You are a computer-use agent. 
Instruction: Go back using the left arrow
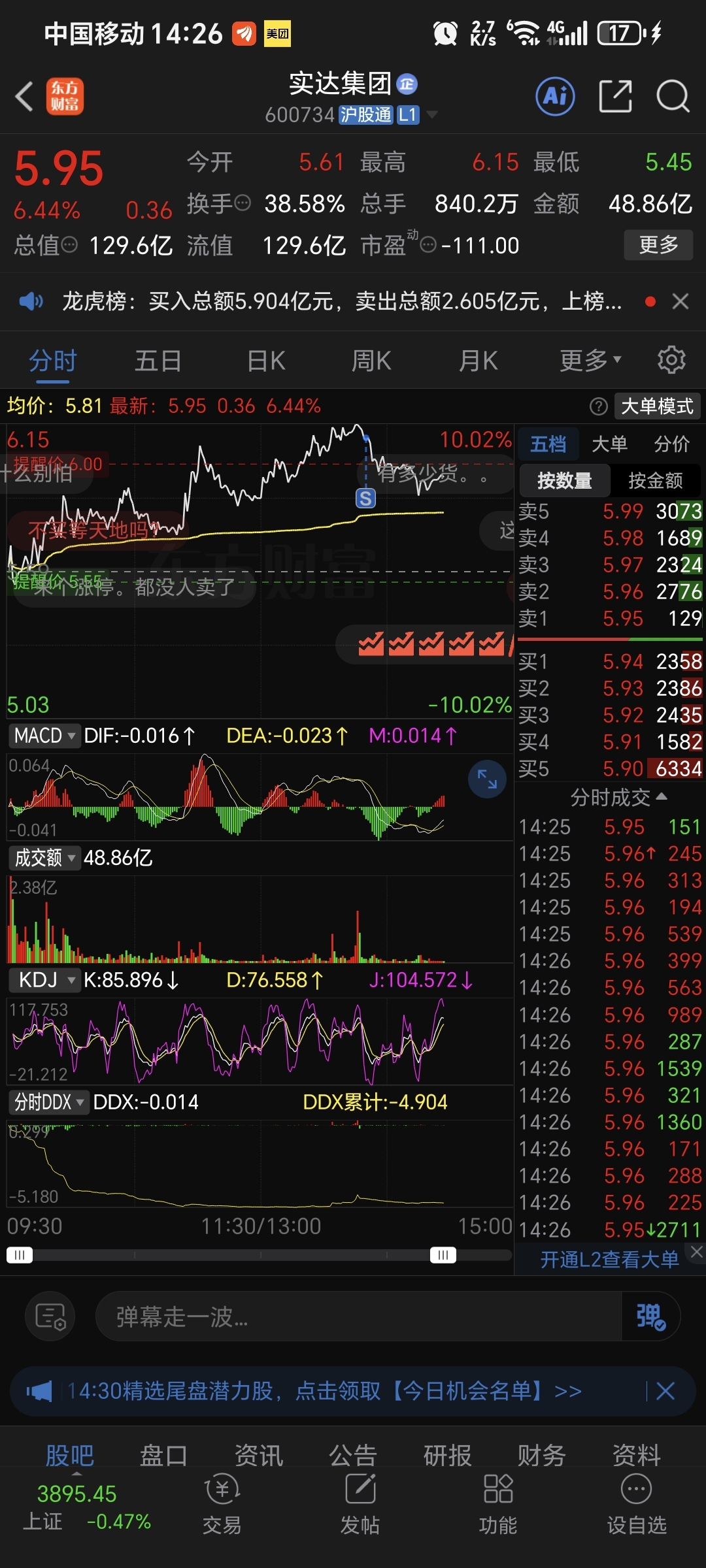(25, 97)
